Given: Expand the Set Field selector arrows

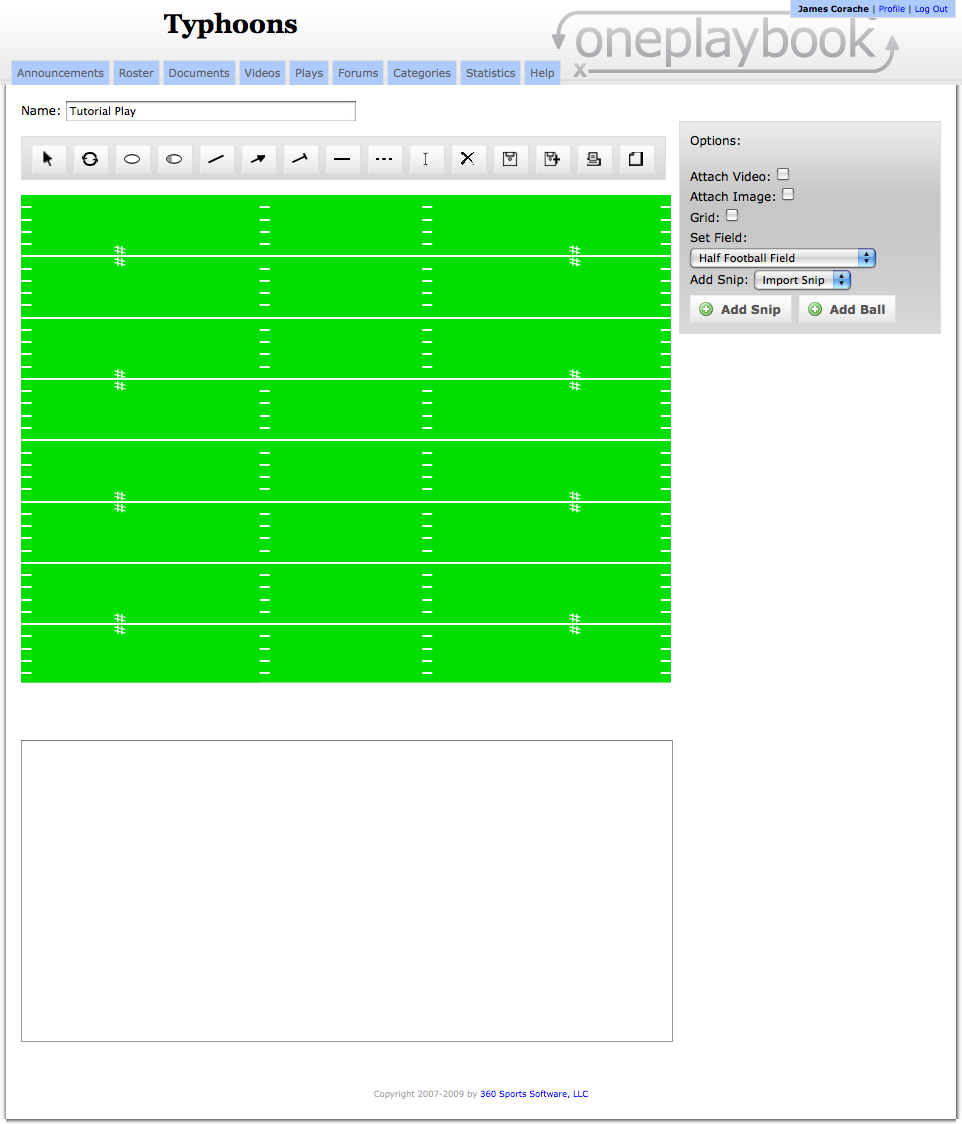Looking at the screenshot, I should (867, 257).
